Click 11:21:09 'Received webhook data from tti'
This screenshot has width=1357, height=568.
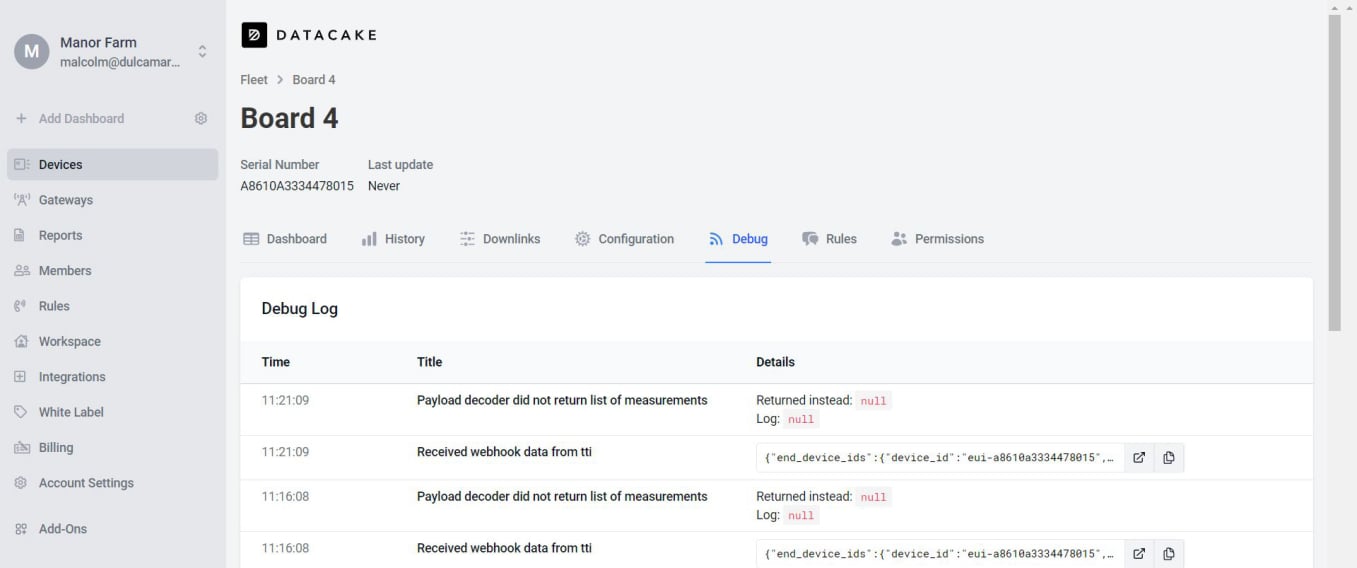504,452
